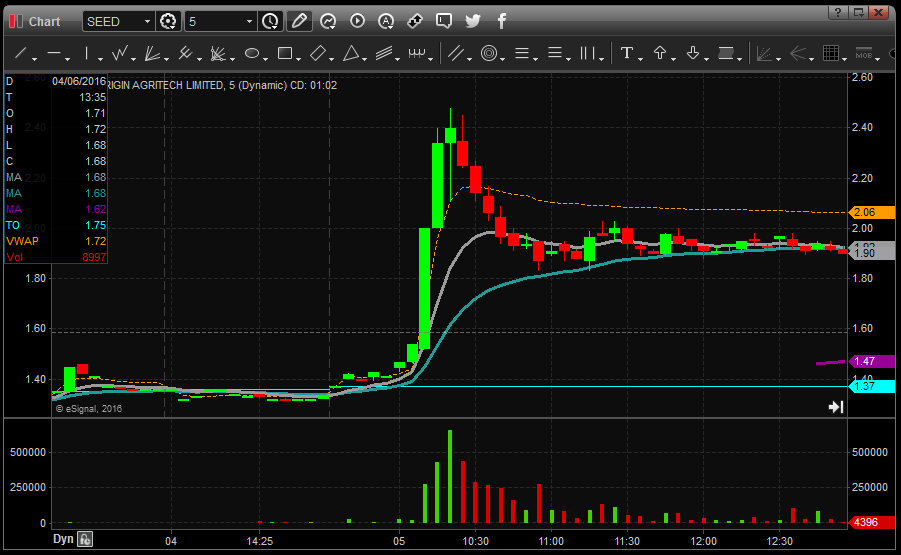Select the Fibonacci circles tool
Viewport: 901px width, 555px height.
pyautogui.click(x=489, y=53)
